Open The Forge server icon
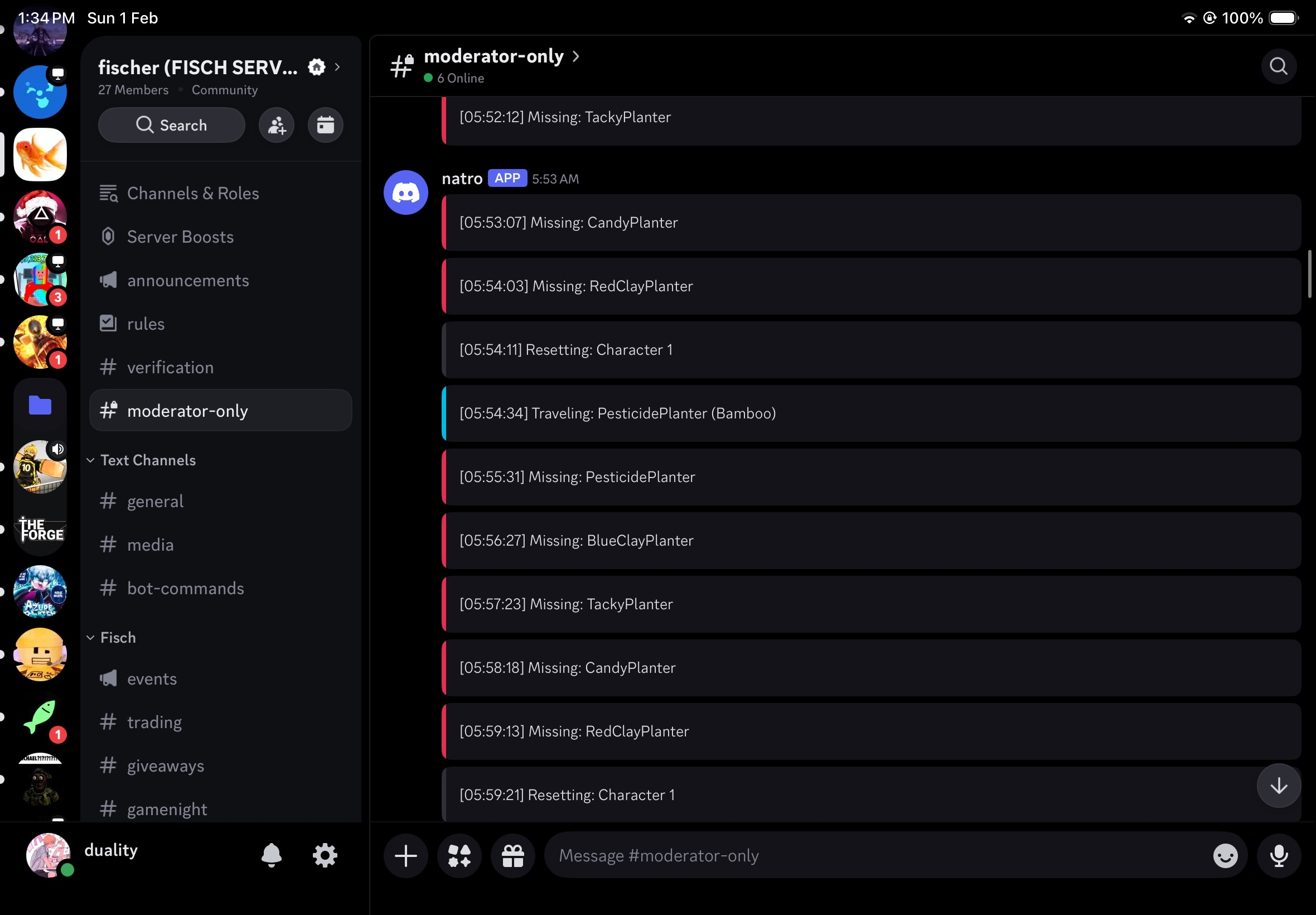The height and width of the screenshot is (915, 1316). coord(40,529)
